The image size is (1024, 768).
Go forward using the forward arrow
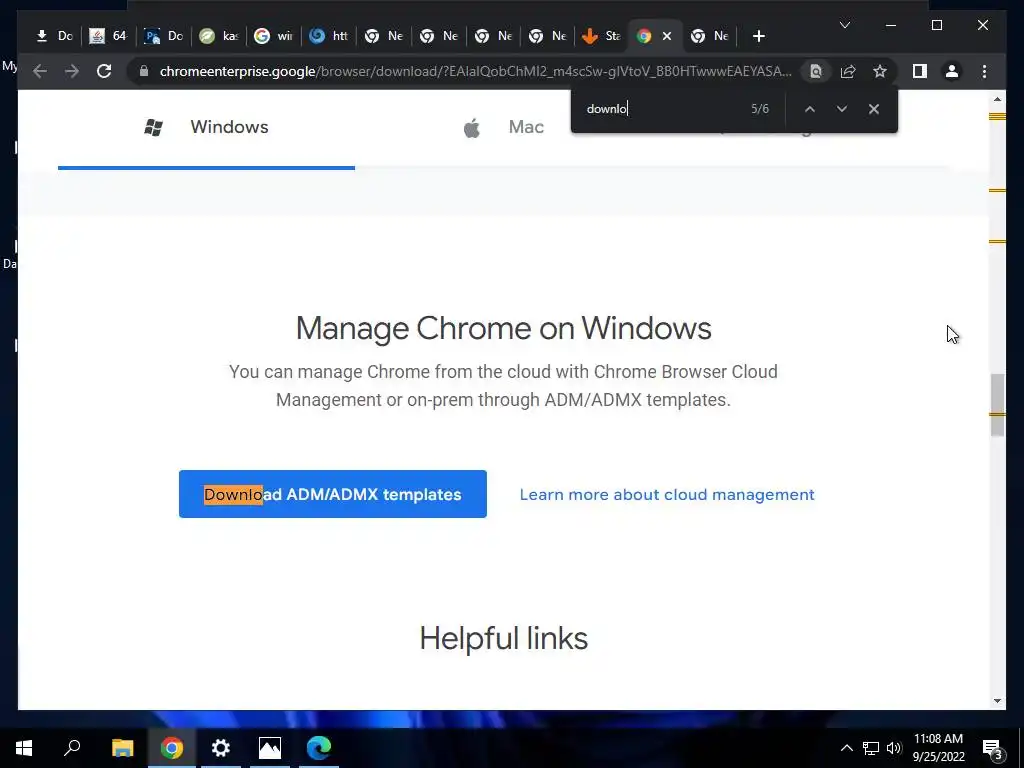pos(72,71)
